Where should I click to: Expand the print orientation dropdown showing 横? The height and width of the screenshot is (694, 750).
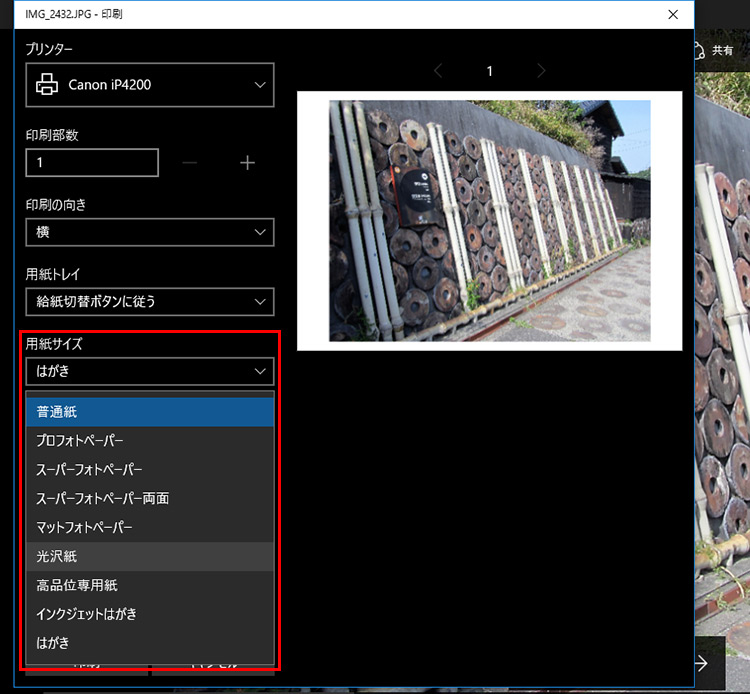[x=150, y=232]
